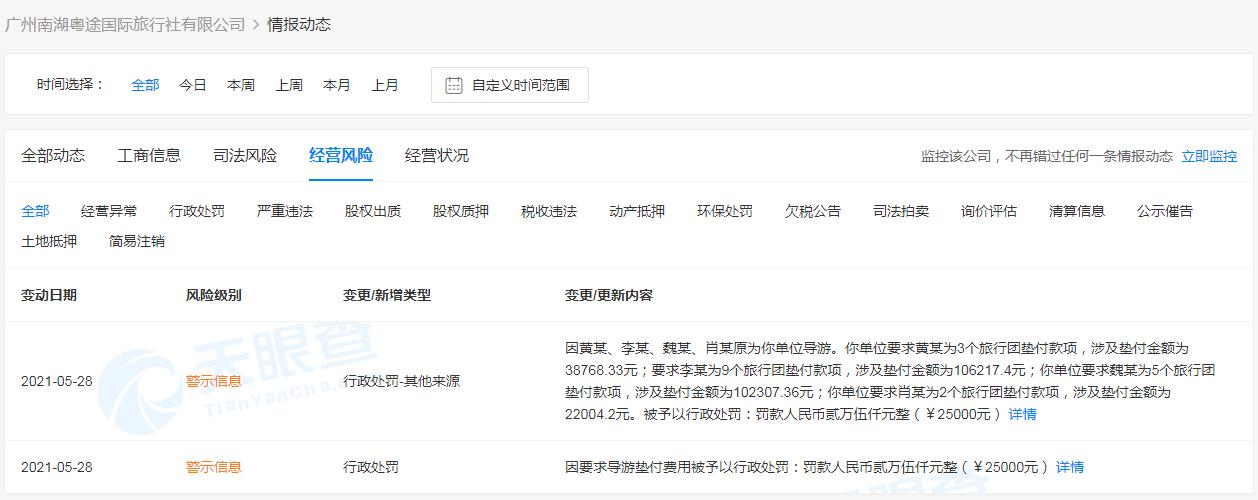Click the 因黄某、李某、魏某、肖某 penalty description
The height and width of the screenshot is (500, 1258).
(x=890, y=381)
